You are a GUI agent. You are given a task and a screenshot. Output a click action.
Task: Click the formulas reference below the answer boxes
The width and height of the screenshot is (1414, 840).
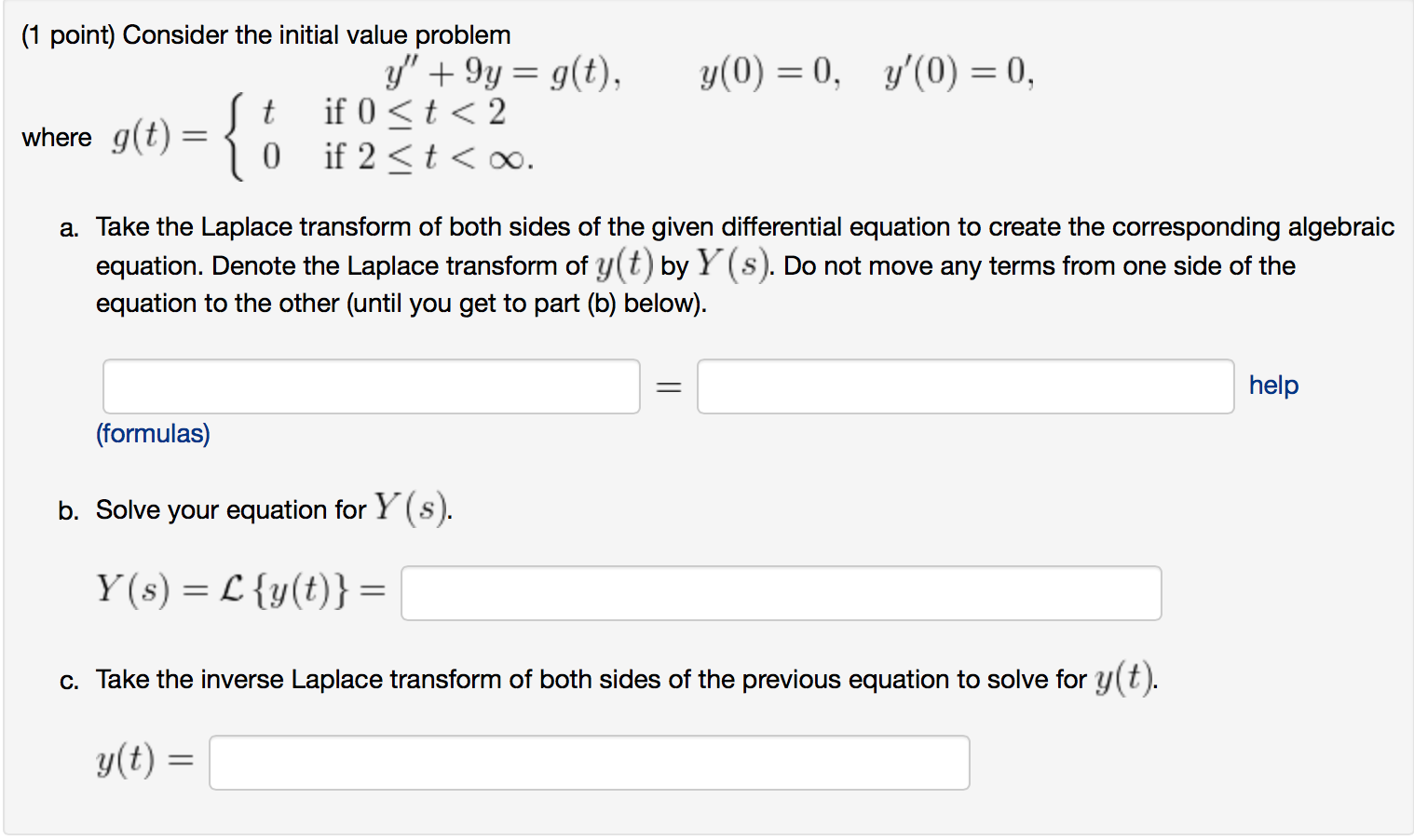153,433
